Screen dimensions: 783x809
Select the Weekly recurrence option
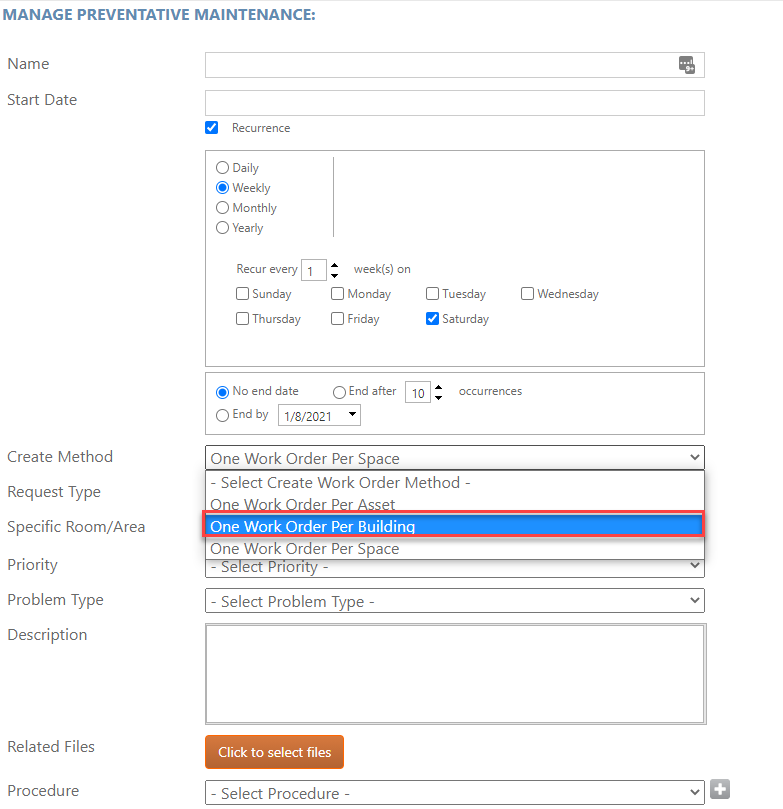[222, 188]
